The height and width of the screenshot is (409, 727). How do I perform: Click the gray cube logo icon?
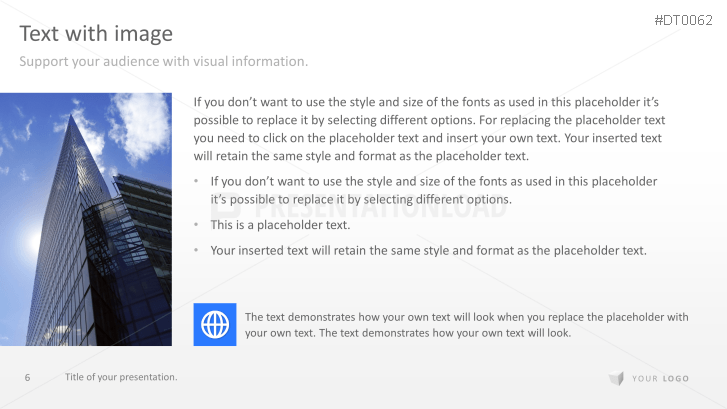[x=616, y=378]
